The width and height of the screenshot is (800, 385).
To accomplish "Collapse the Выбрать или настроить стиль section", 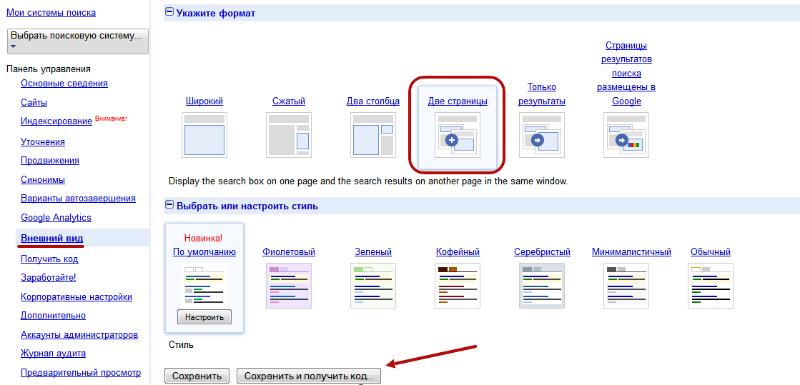I will (169, 206).
